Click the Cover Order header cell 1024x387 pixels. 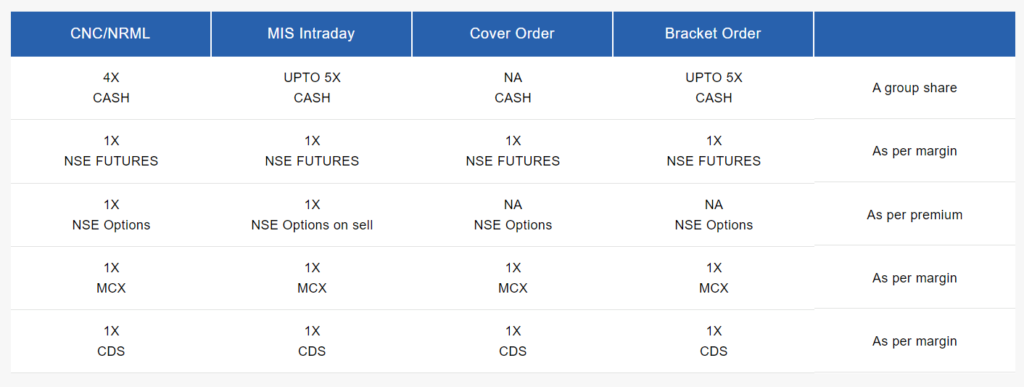click(x=512, y=34)
